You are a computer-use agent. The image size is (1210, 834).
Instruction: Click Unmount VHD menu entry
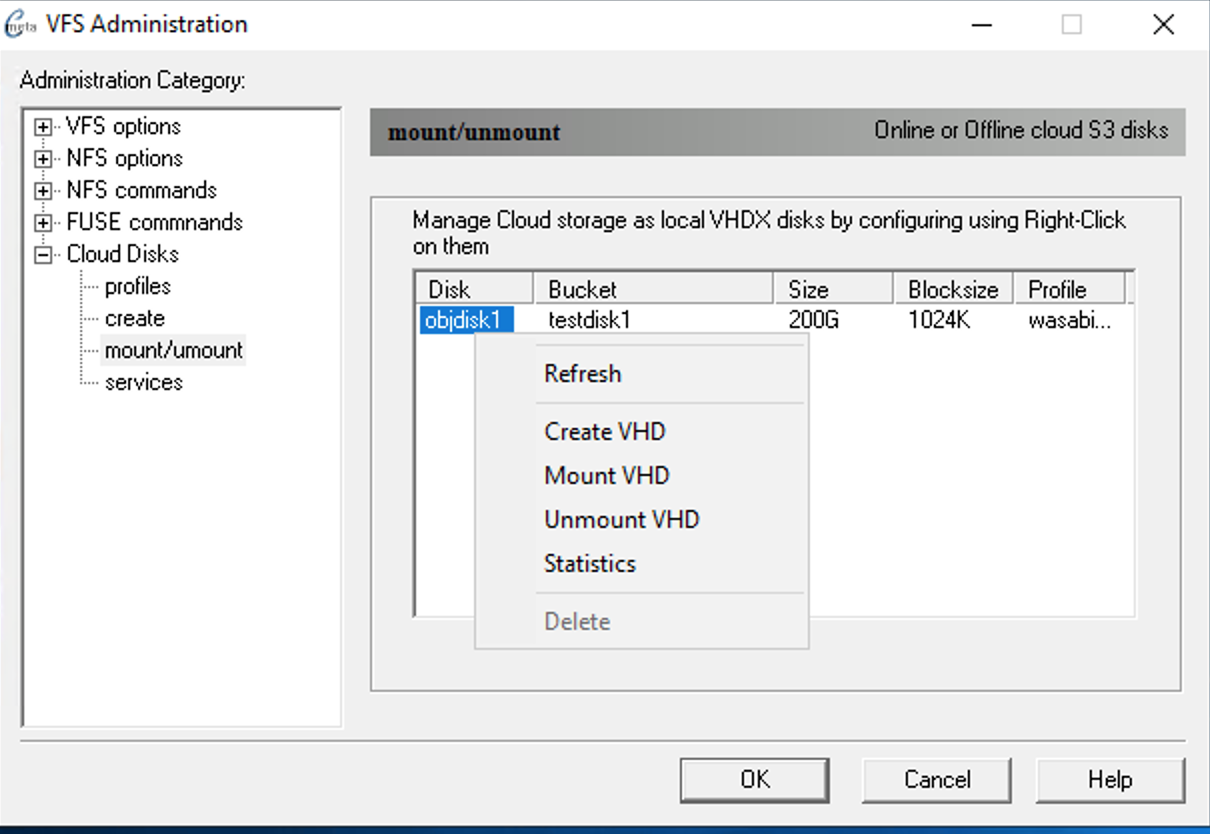click(621, 520)
